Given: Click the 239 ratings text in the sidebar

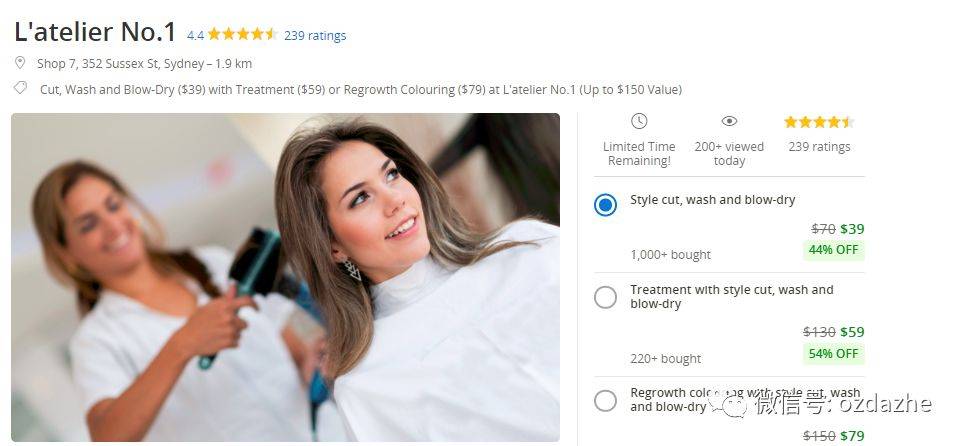Looking at the screenshot, I should coord(819,147).
